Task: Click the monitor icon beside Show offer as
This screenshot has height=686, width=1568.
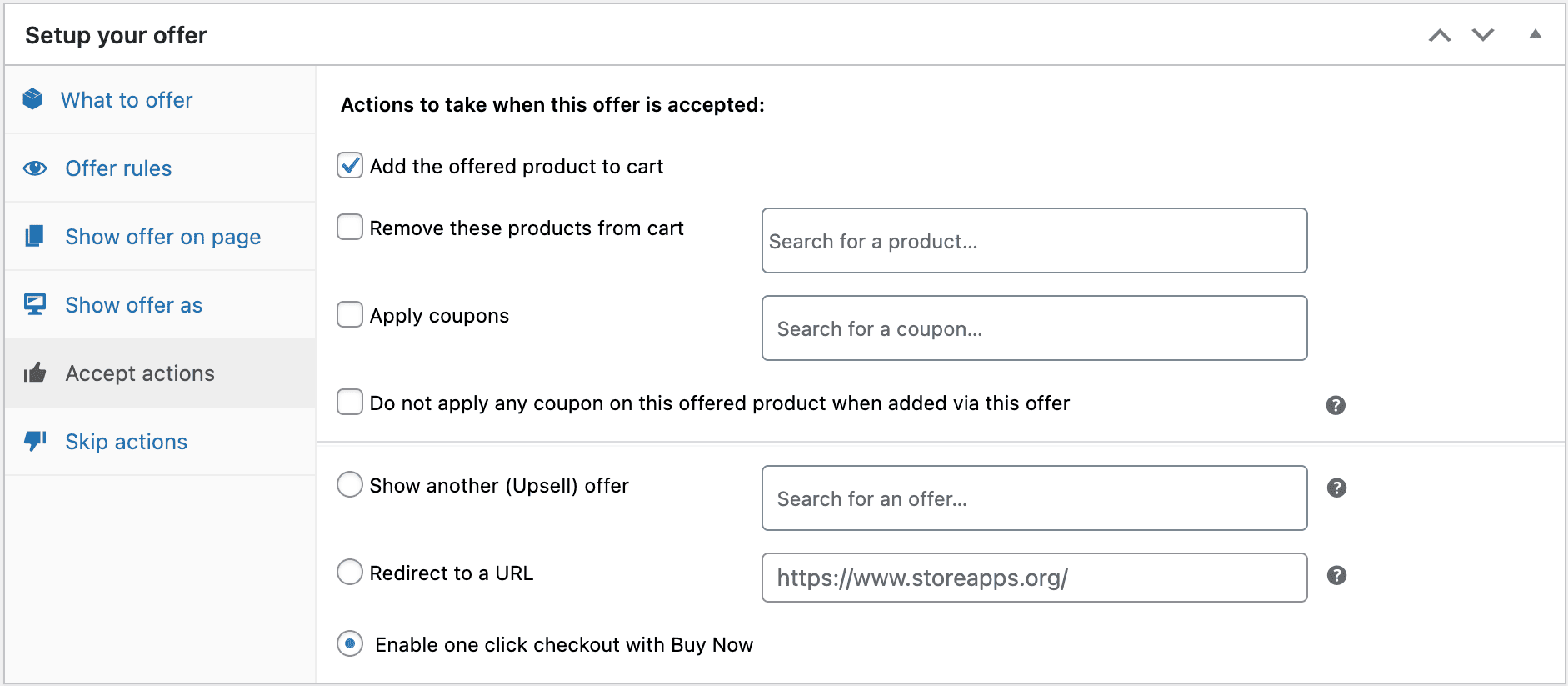Action: [x=35, y=304]
